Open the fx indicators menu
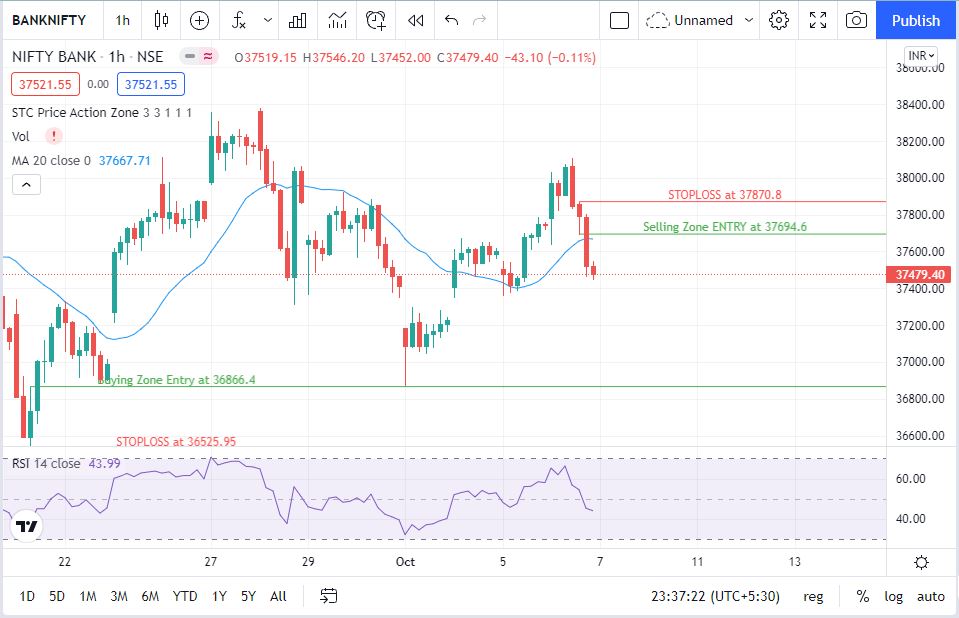The image size is (959, 618). point(239,20)
